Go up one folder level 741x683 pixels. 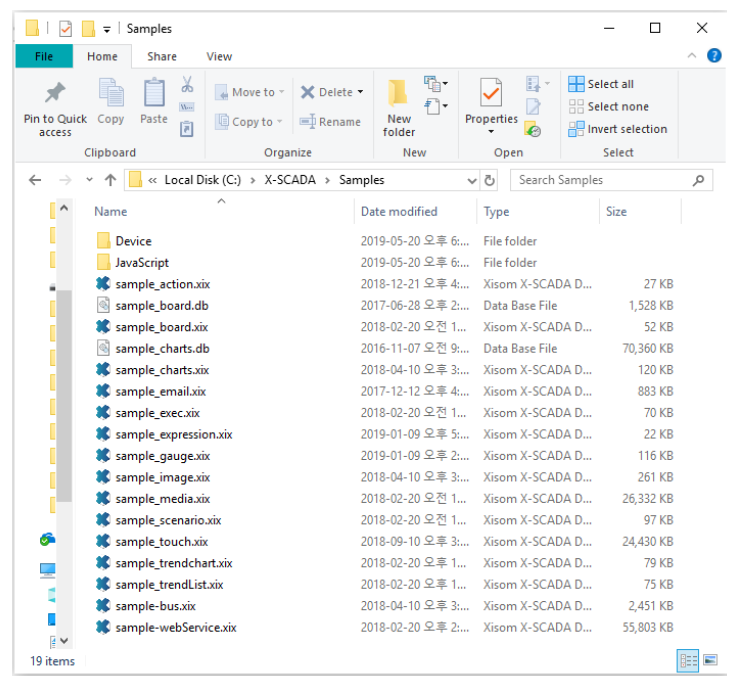tap(110, 180)
